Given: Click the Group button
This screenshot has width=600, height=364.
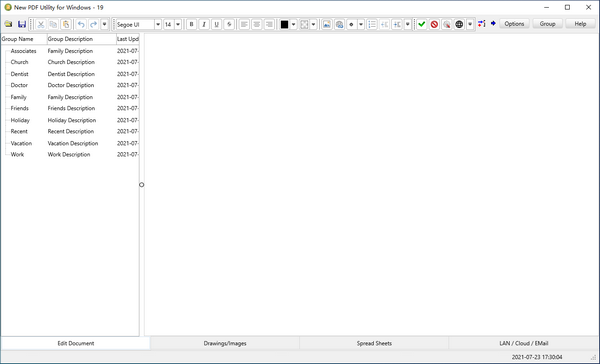Looking at the screenshot, I should 547,24.
